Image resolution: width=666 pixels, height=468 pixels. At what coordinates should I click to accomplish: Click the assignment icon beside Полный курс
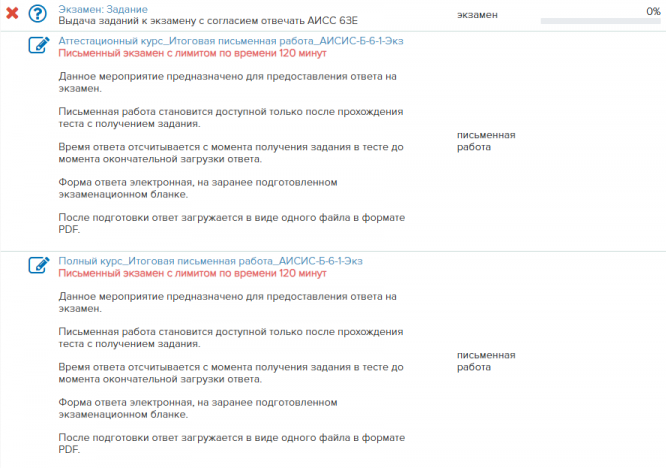38,265
